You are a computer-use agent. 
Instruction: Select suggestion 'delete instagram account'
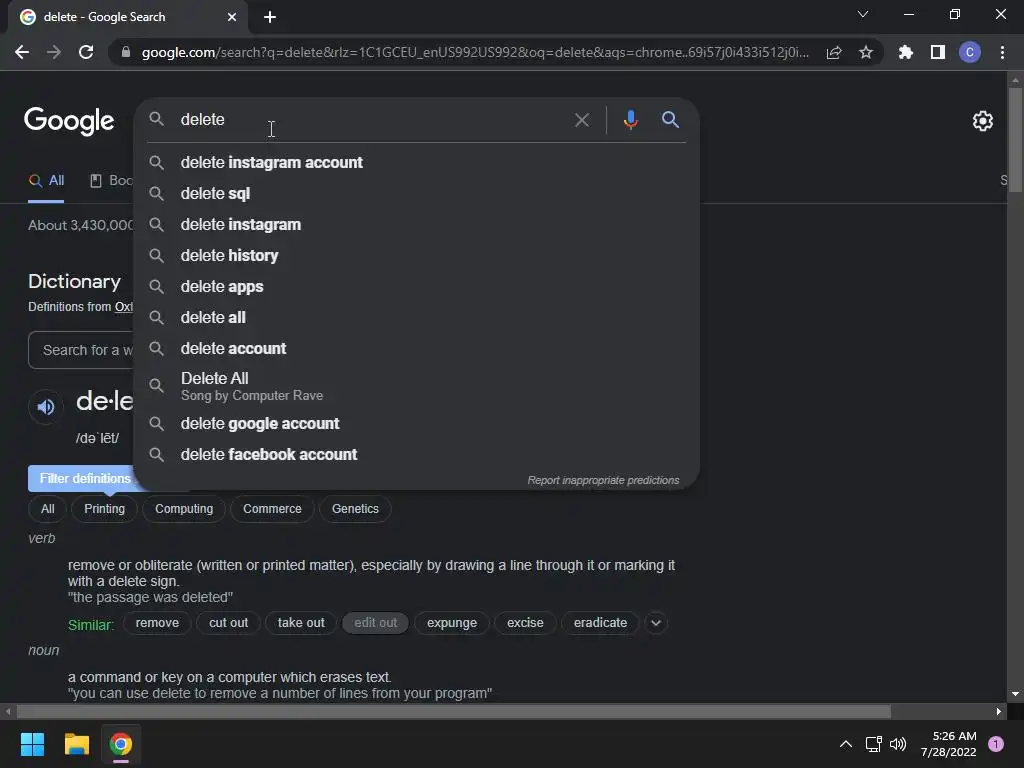(416, 163)
